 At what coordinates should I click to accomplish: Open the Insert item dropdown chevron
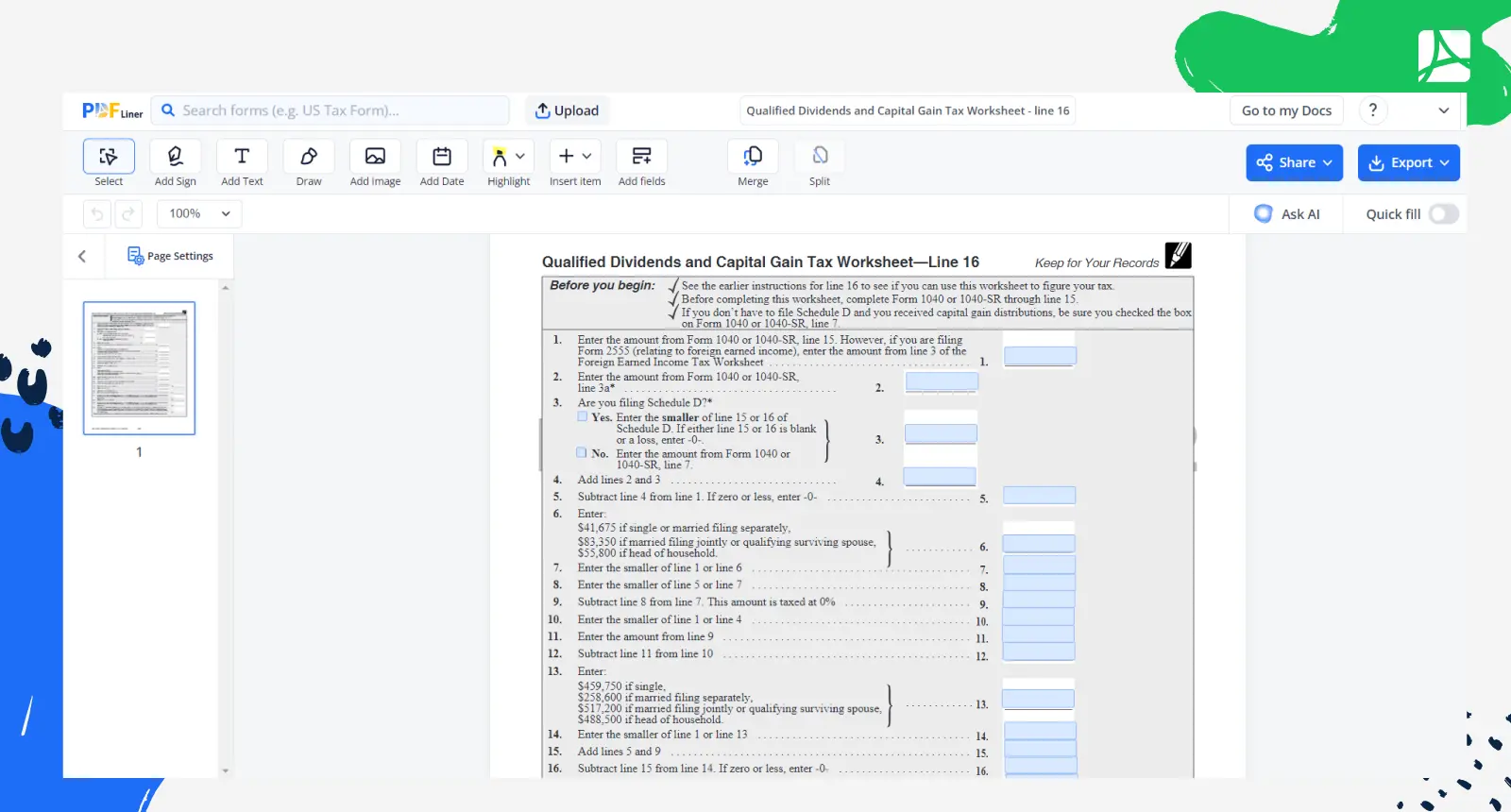pyautogui.click(x=587, y=157)
